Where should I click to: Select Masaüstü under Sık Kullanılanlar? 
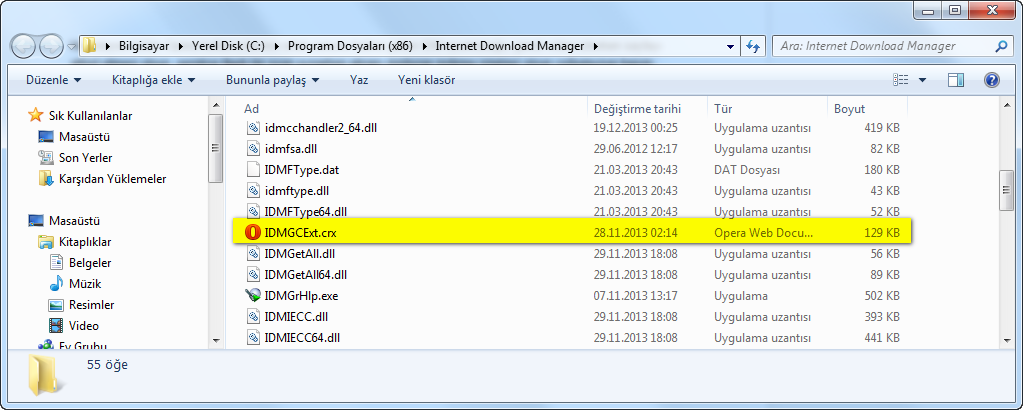pyautogui.click(x=84, y=137)
